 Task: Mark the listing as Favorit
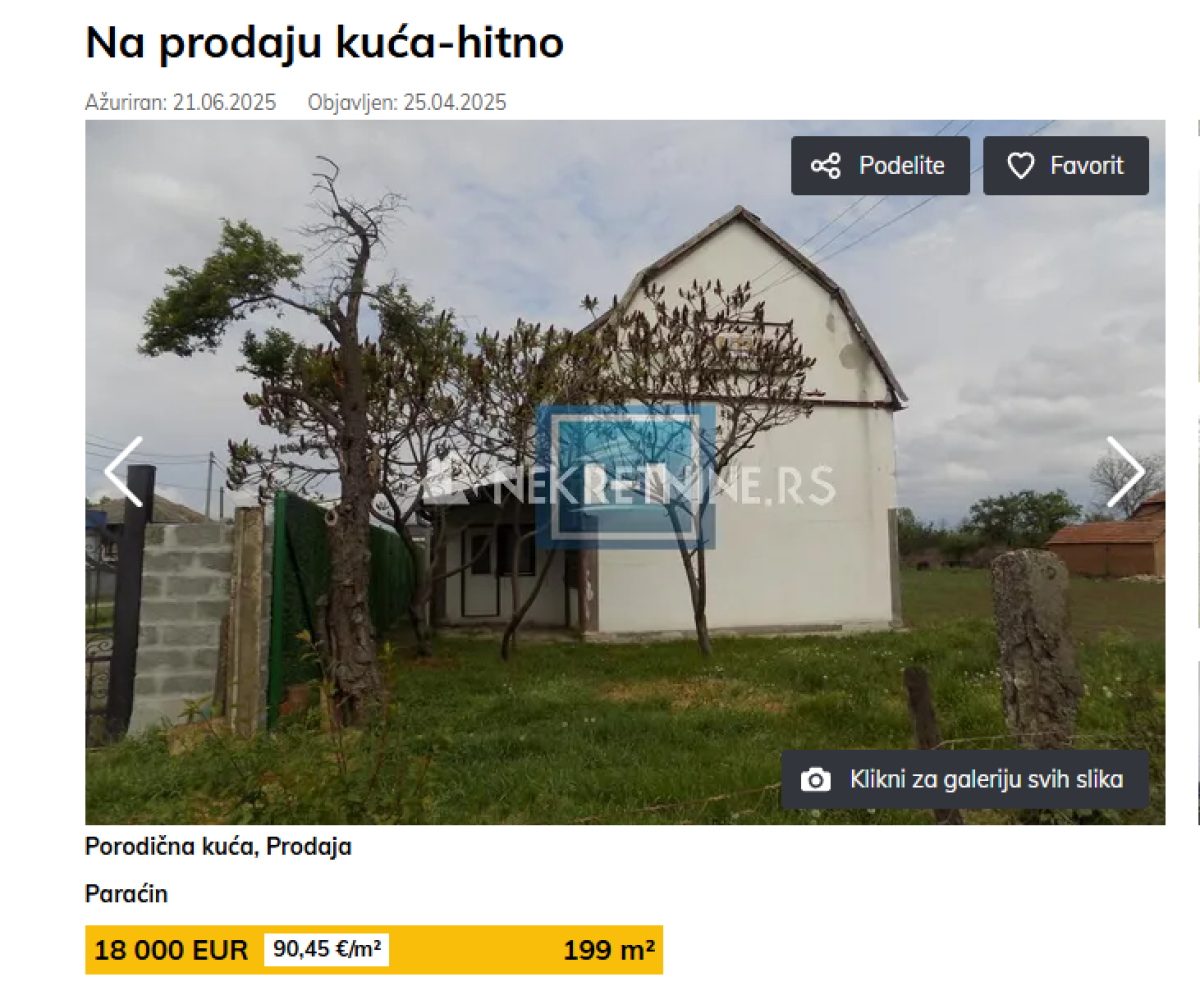[1066, 166]
